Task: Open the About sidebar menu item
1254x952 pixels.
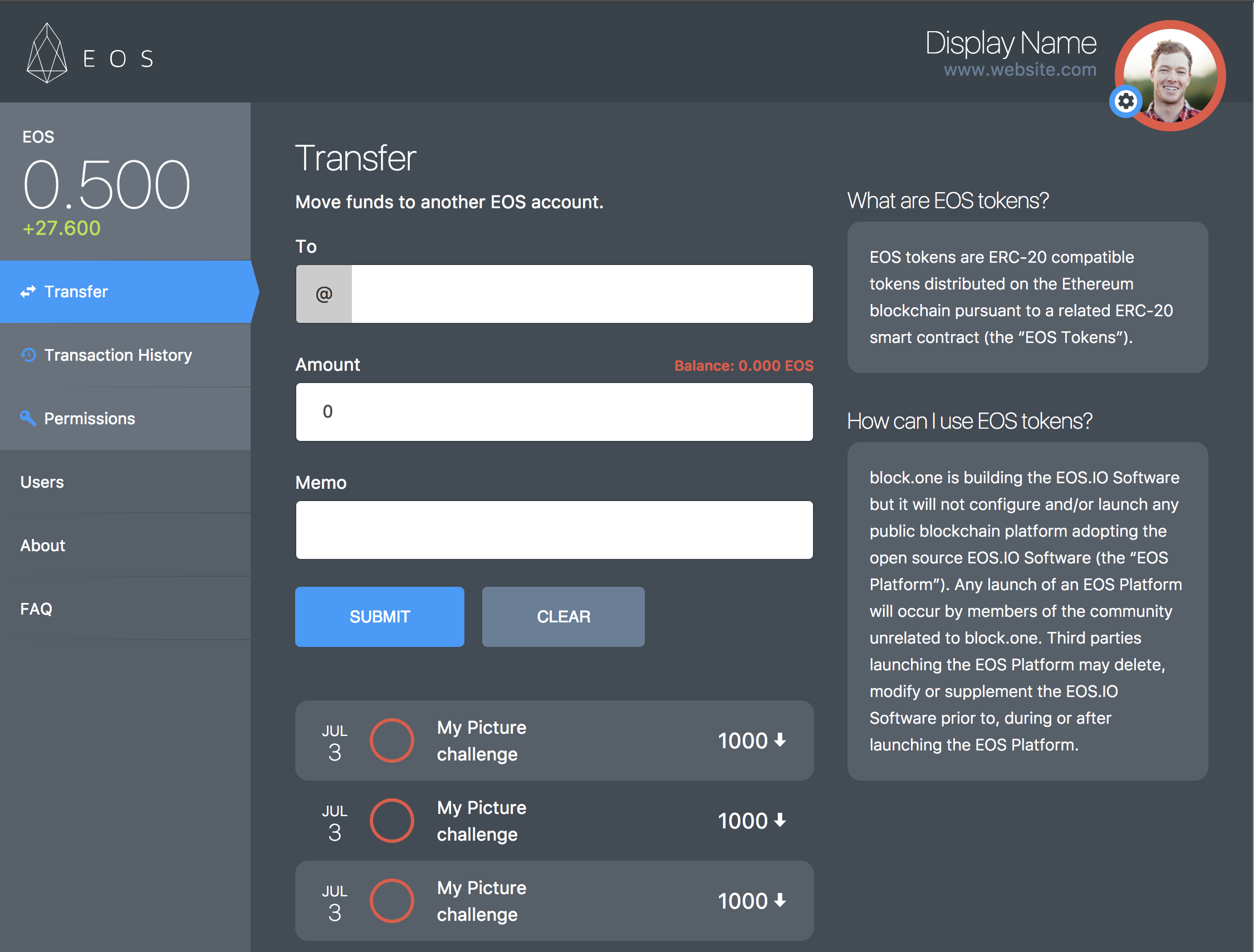Action: point(43,546)
